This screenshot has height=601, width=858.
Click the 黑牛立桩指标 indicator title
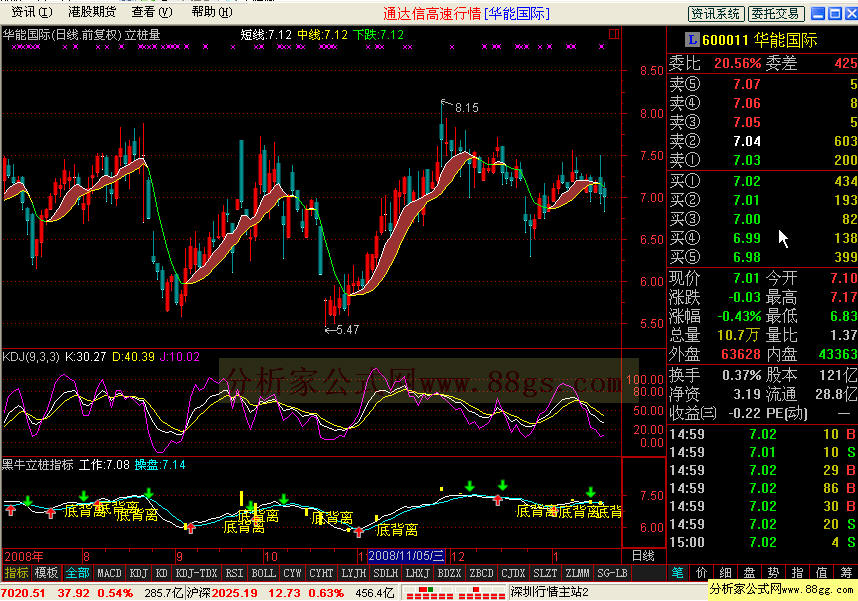[37, 465]
